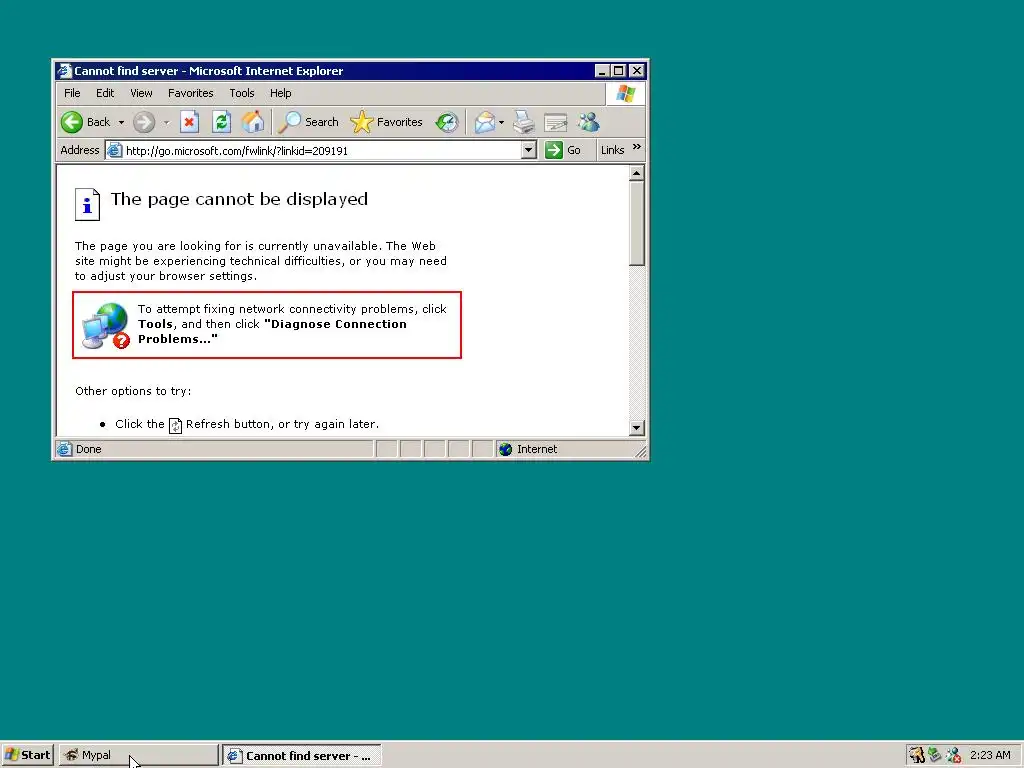Click the small Refresh icon in page text
Image resolution: width=1024 pixels, height=768 pixels.
tap(175, 425)
